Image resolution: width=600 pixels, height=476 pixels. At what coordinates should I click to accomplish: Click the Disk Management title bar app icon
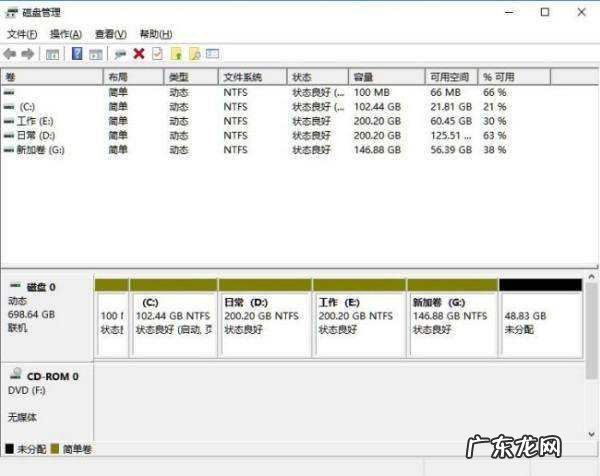point(12,13)
